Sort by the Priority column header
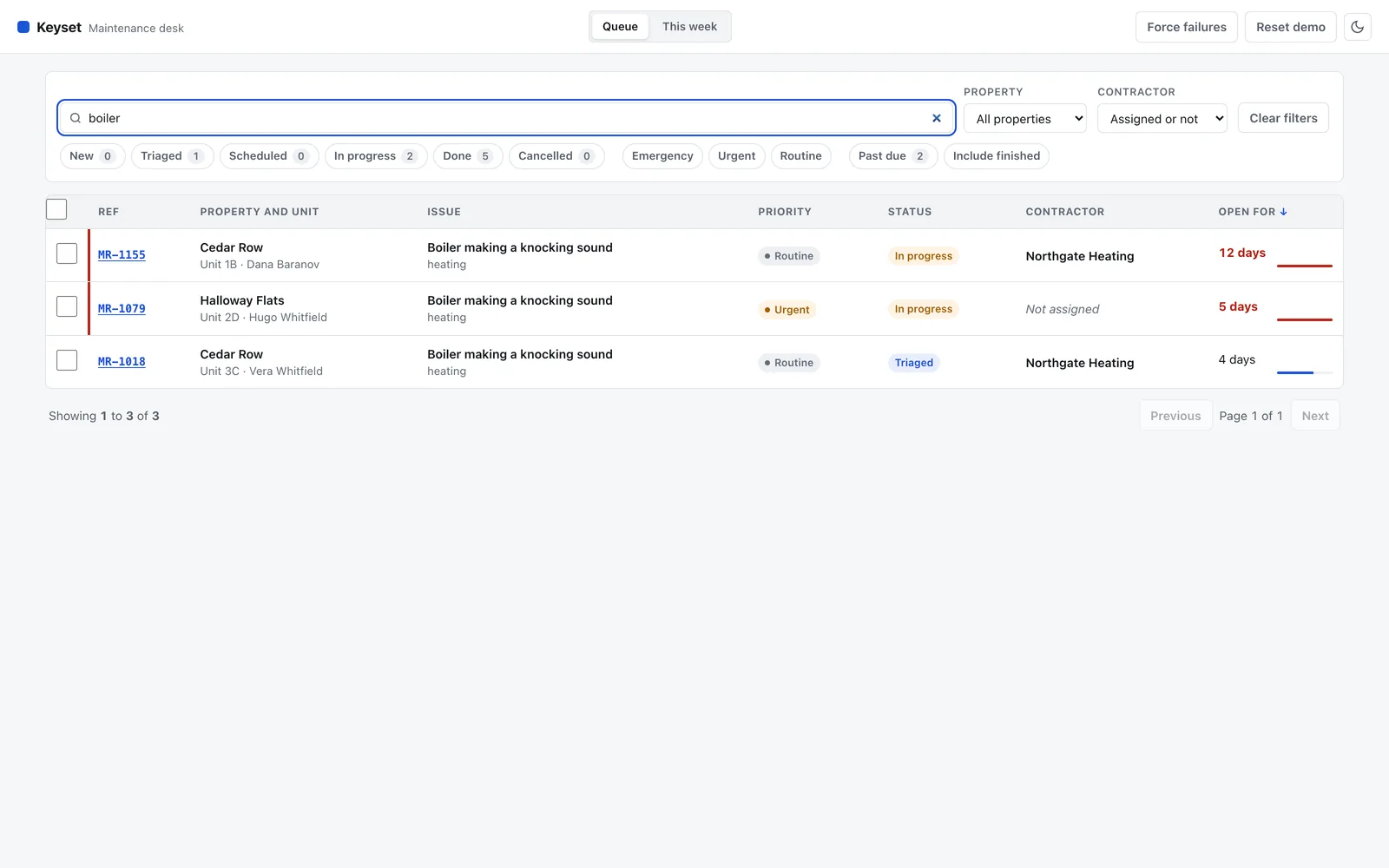This screenshot has height=868, width=1389. pos(785,212)
